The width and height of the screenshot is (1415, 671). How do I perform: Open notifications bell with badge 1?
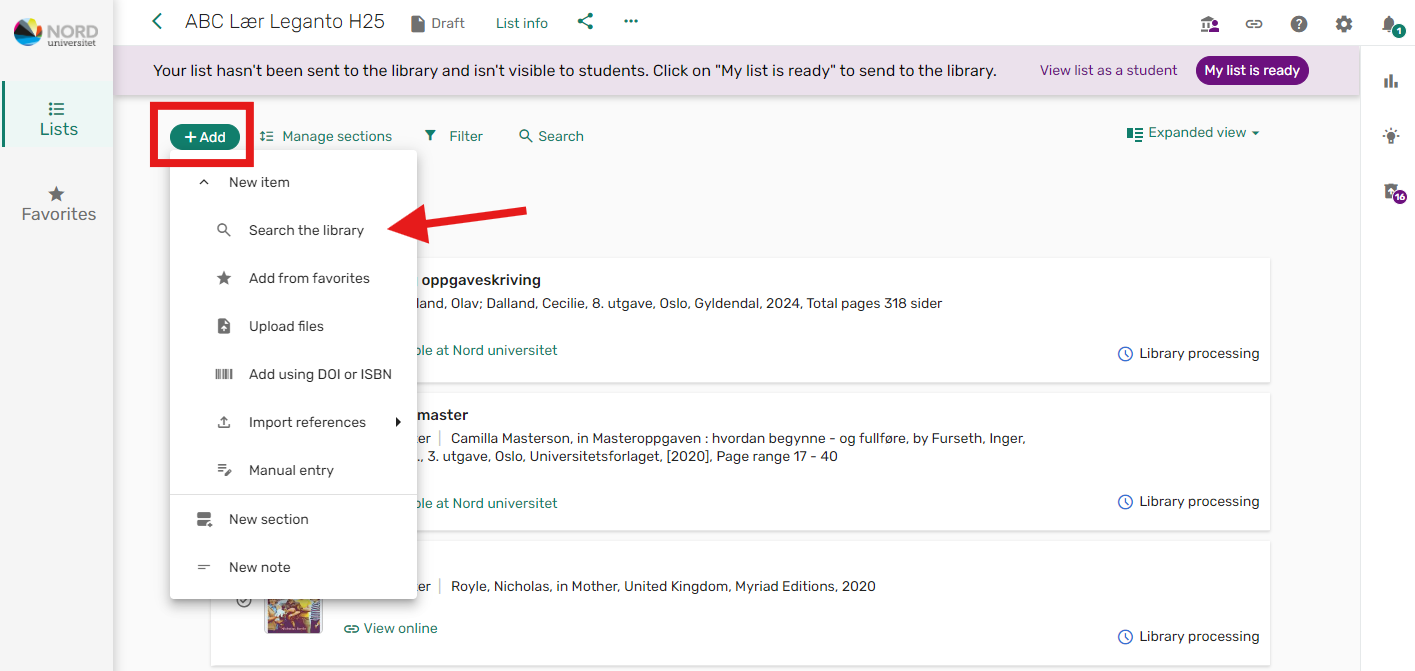click(x=1390, y=24)
